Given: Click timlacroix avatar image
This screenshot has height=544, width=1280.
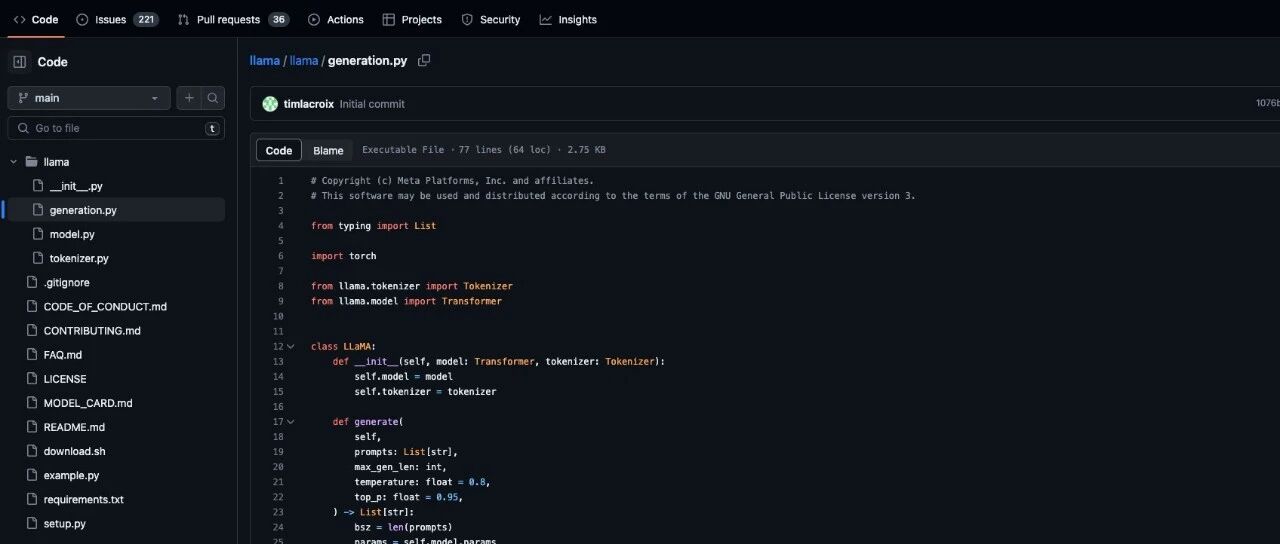Looking at the screenshot, I should pyautogui.click(x=270, y=104).
